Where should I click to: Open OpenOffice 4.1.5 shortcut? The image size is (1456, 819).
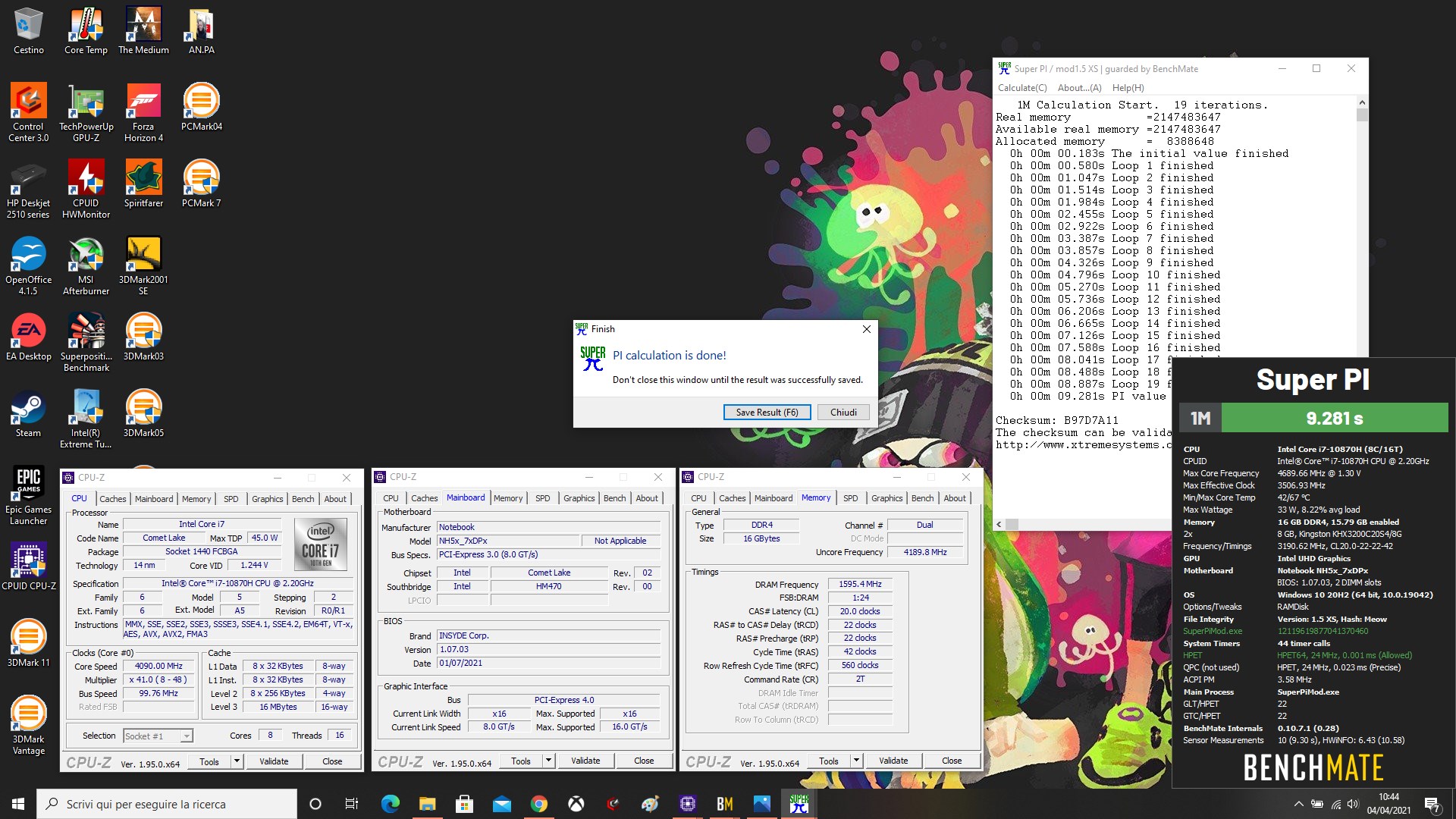(28, 265)
